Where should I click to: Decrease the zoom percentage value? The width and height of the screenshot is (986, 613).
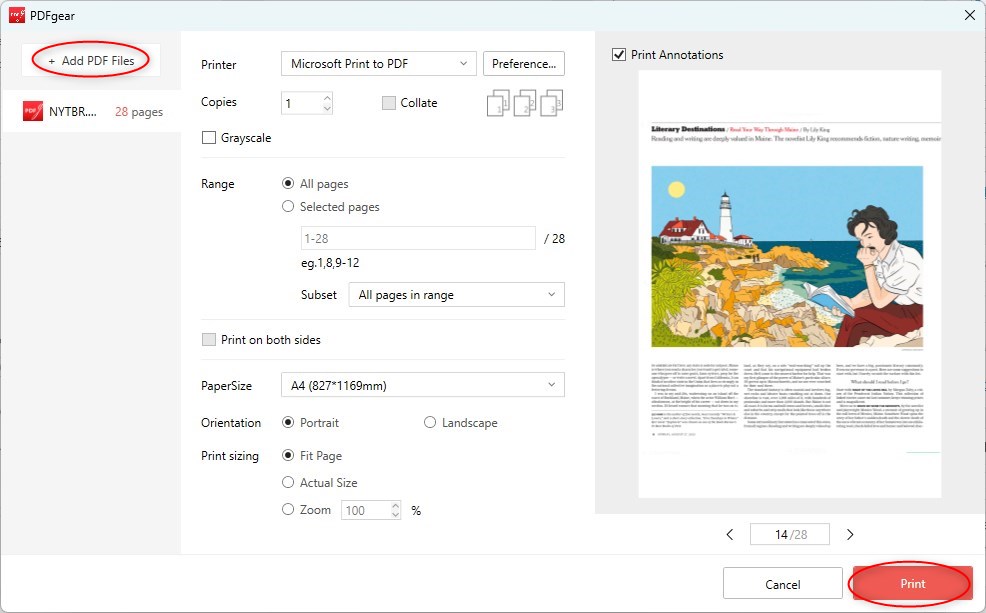[395, 515]
